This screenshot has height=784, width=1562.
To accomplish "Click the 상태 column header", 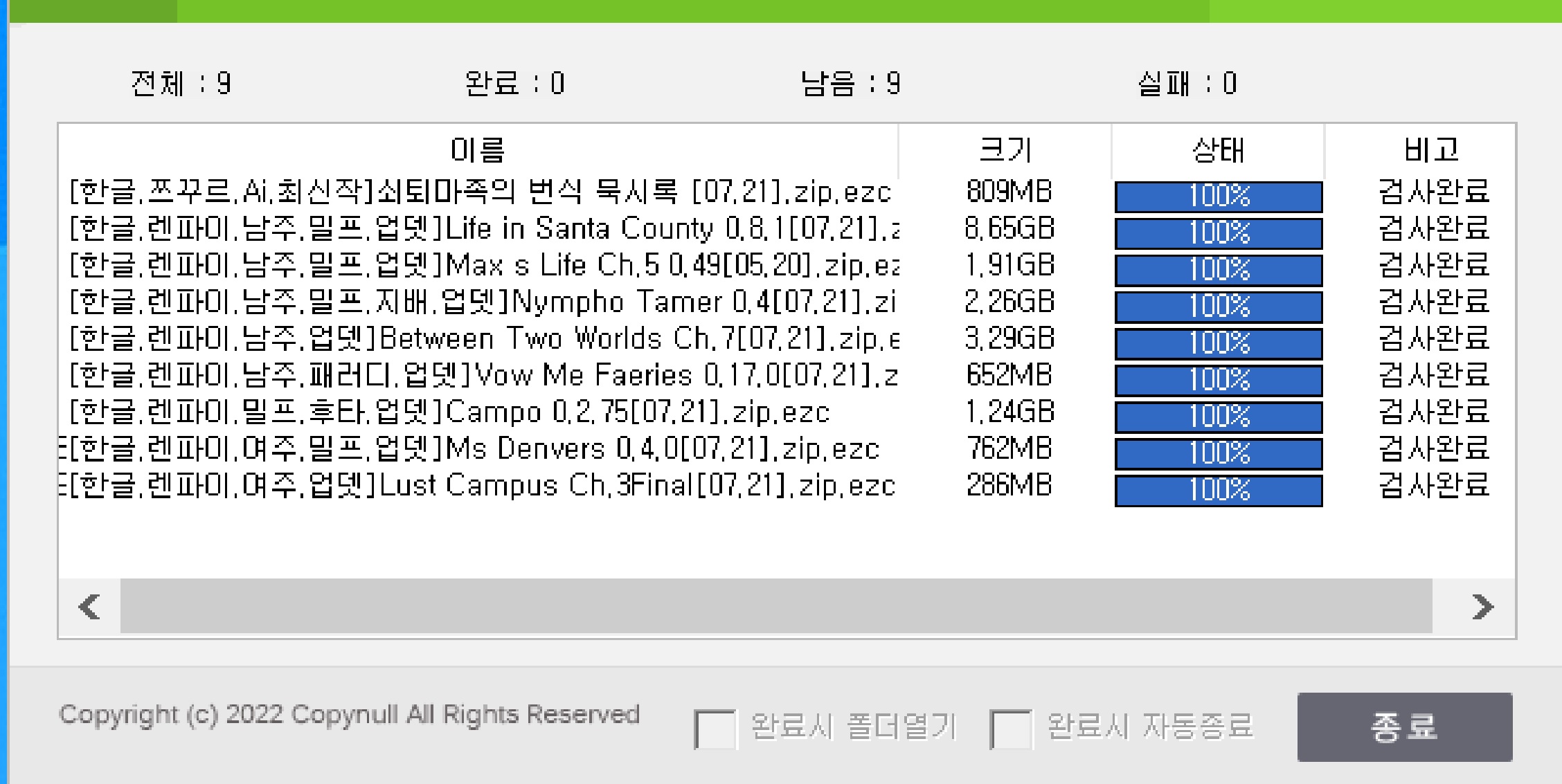I will click(1218, 150).
